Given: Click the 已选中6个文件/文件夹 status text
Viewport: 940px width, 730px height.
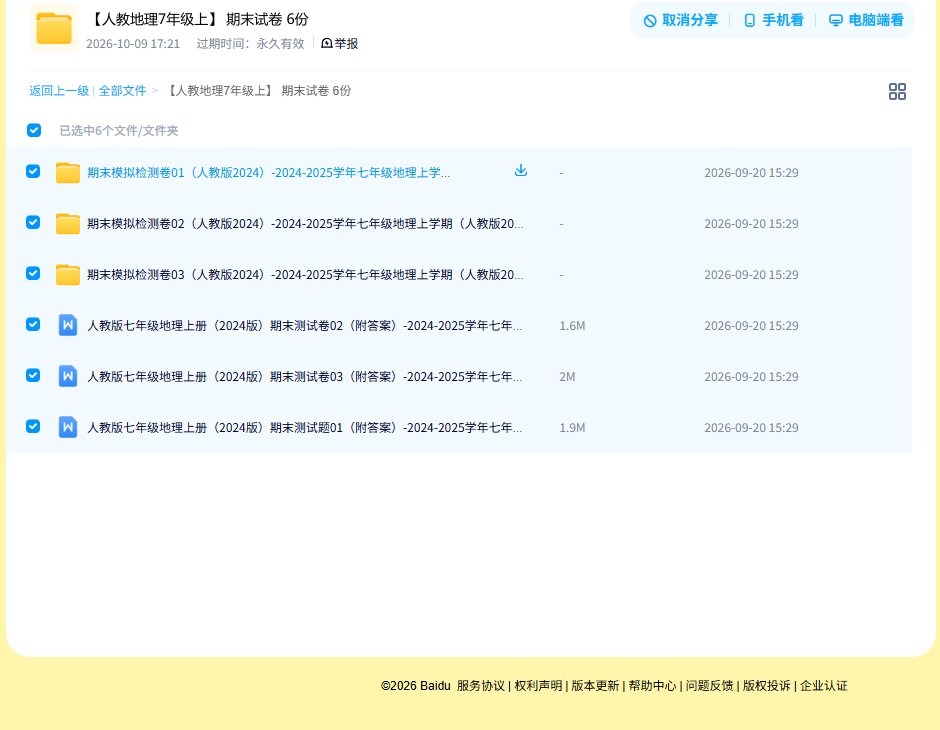Looking at the screenshot, I should pos(119,131).
